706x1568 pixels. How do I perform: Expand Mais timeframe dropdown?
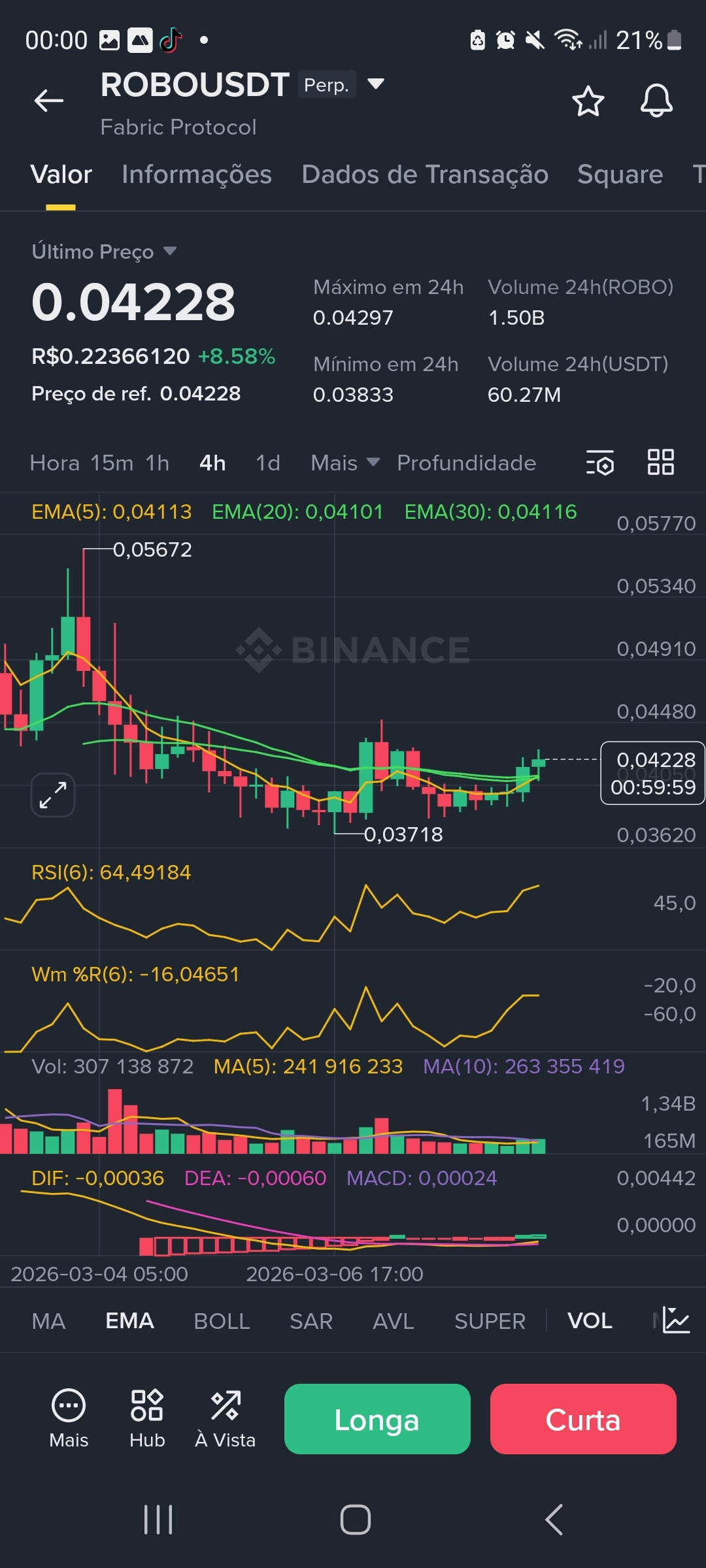point(345,463)
